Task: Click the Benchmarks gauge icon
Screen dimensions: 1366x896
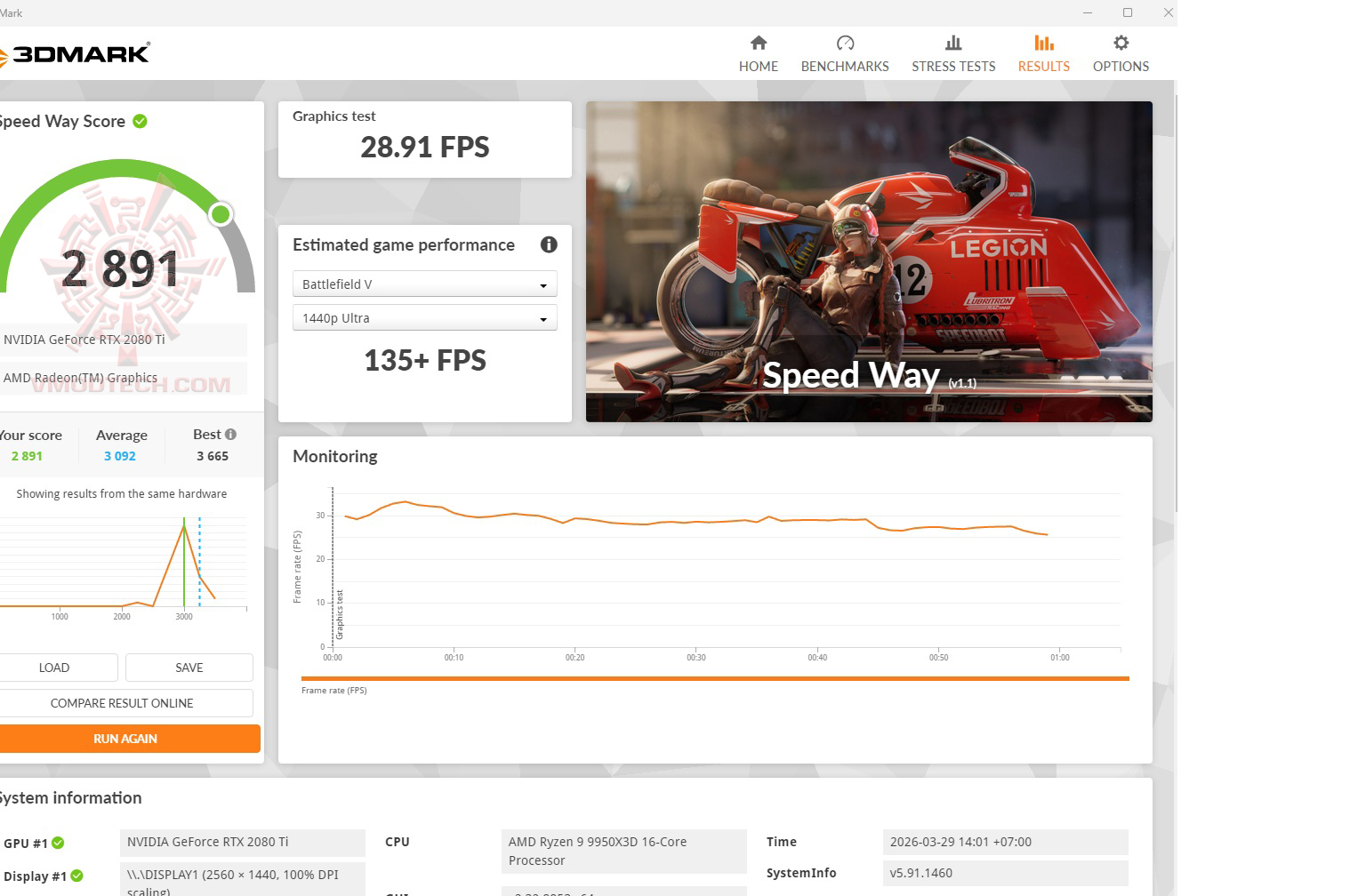Action: pos(845,43)
